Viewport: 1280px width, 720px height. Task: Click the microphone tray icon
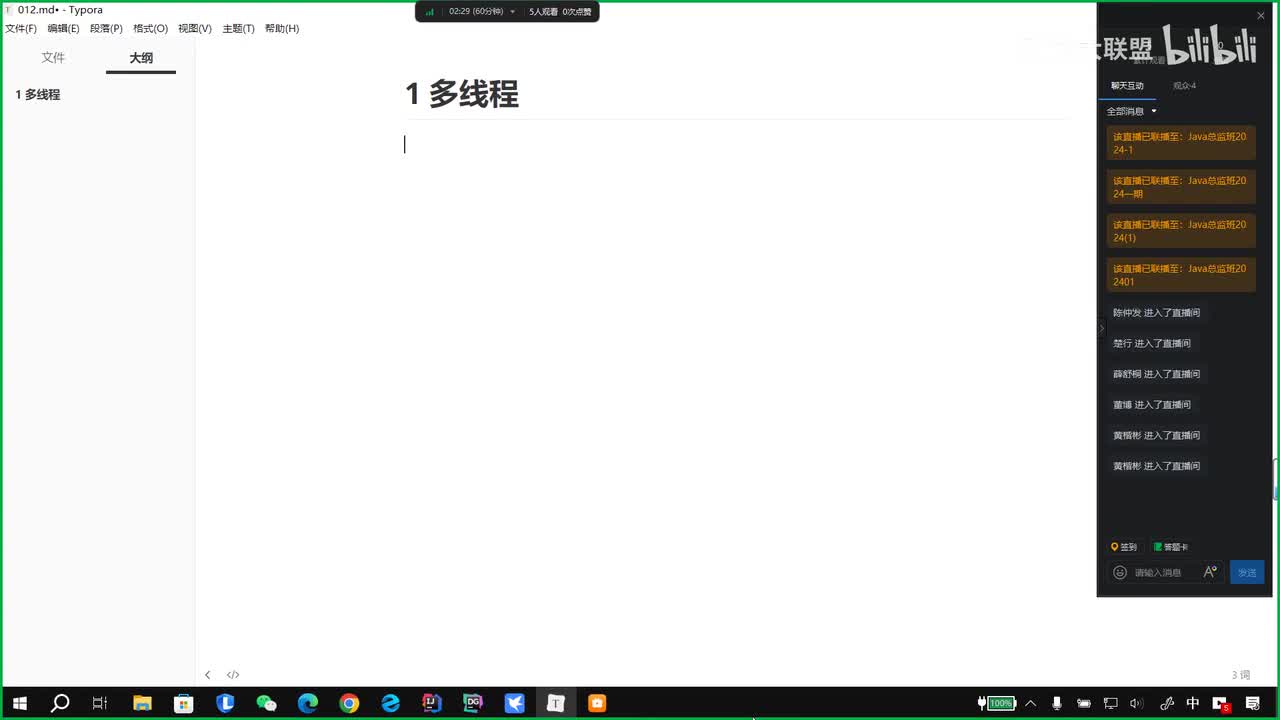(1057, 703)
